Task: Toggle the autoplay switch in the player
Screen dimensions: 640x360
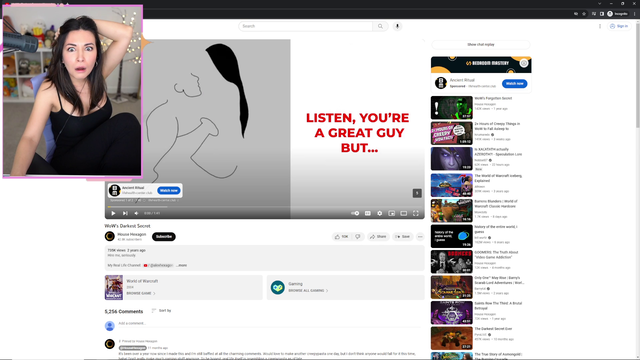Action: (x=355, y=213)
